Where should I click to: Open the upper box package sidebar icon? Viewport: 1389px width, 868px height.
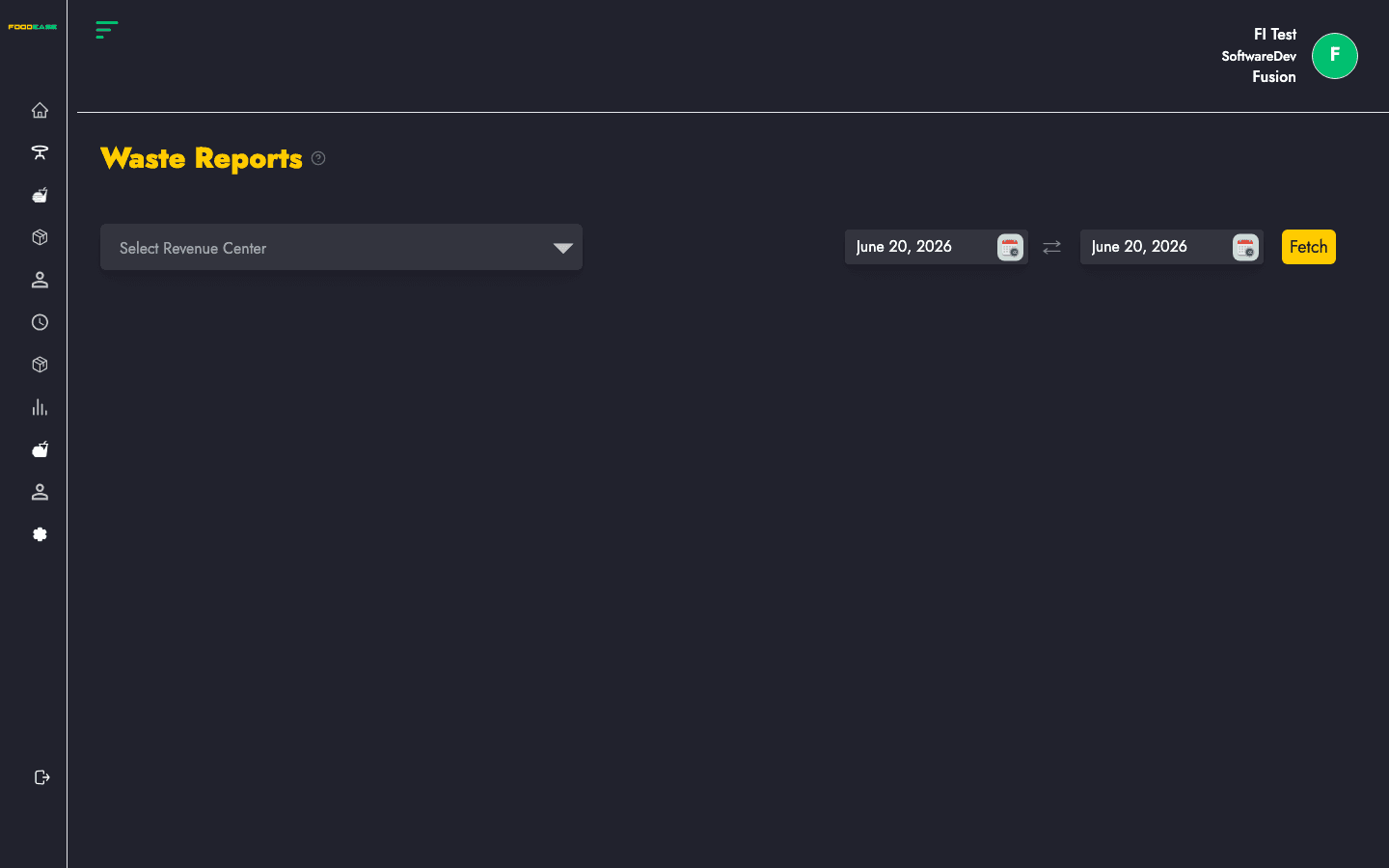click(x=40, y=237)
